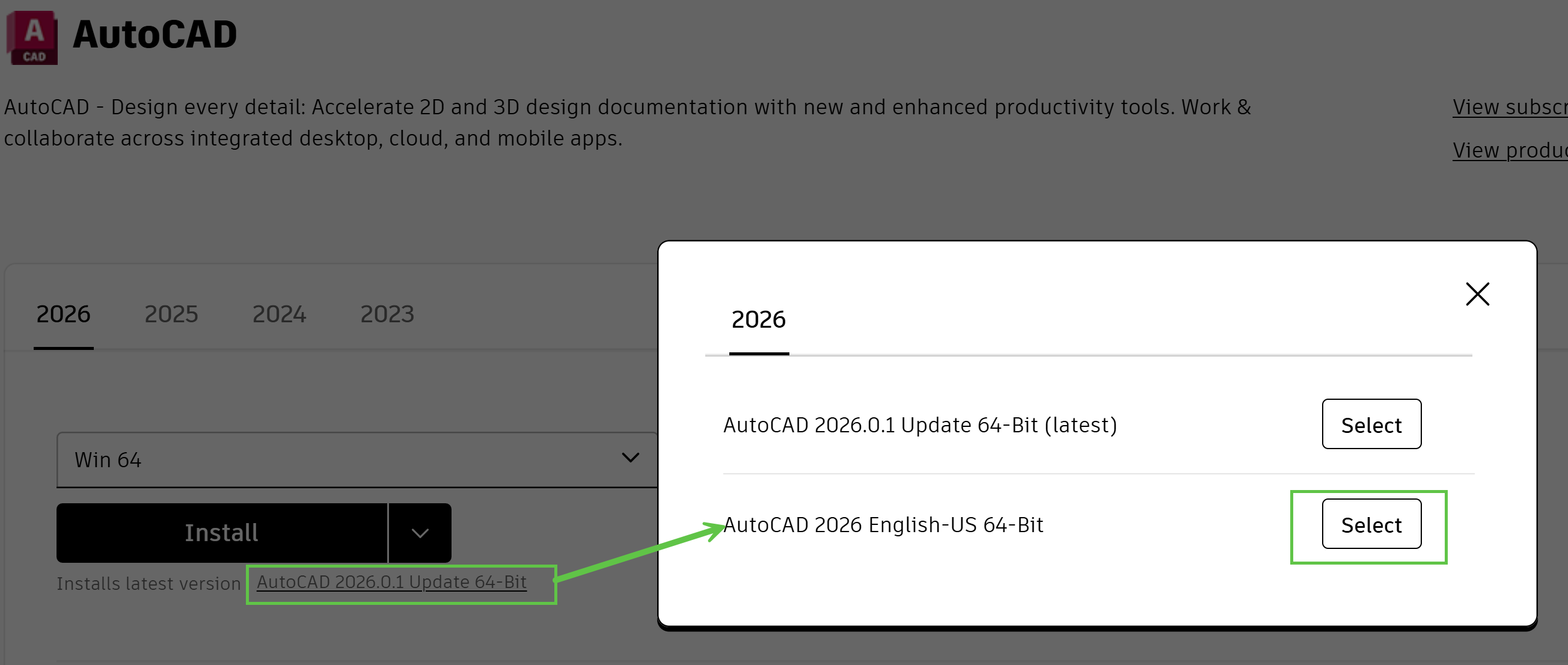1568x665 pixels.
Task: Select AutoCAD 2026.0.1 Update 64-Bit (latest)
Action: (x=1371, y=424)
